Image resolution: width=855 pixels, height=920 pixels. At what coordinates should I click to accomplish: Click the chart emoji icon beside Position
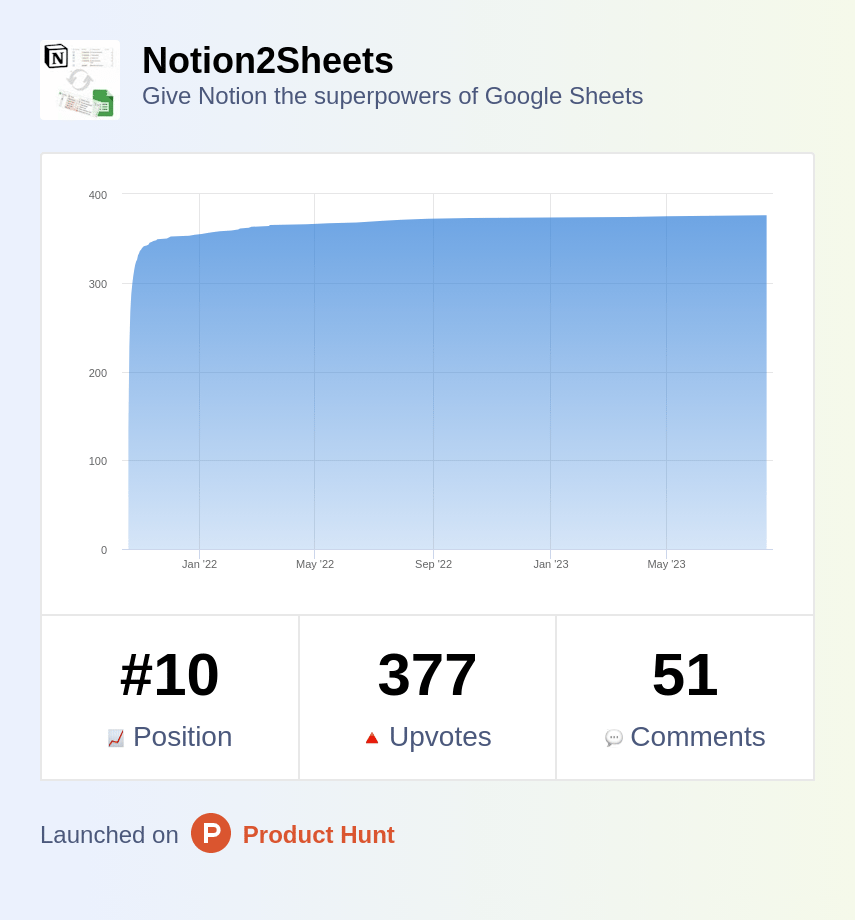[x=116, y=738]
